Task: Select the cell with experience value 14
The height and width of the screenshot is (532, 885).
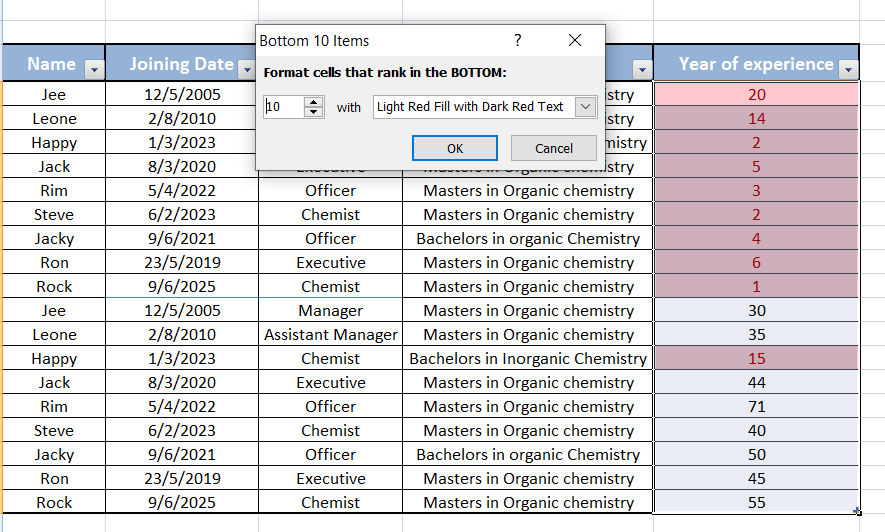Action: click(x=756, y=118)
